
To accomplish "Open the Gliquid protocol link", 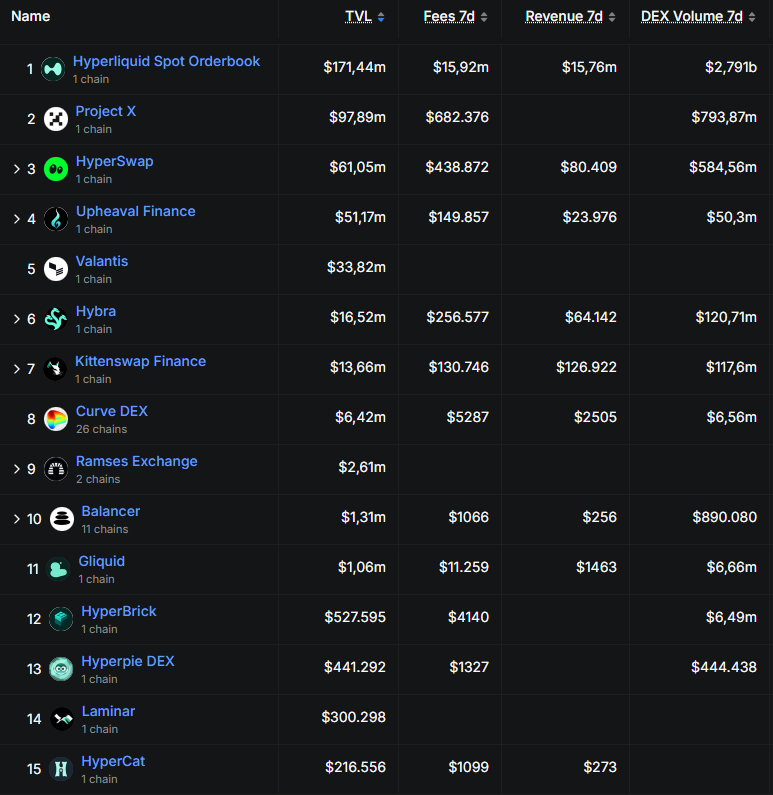I will coord(101,561).
